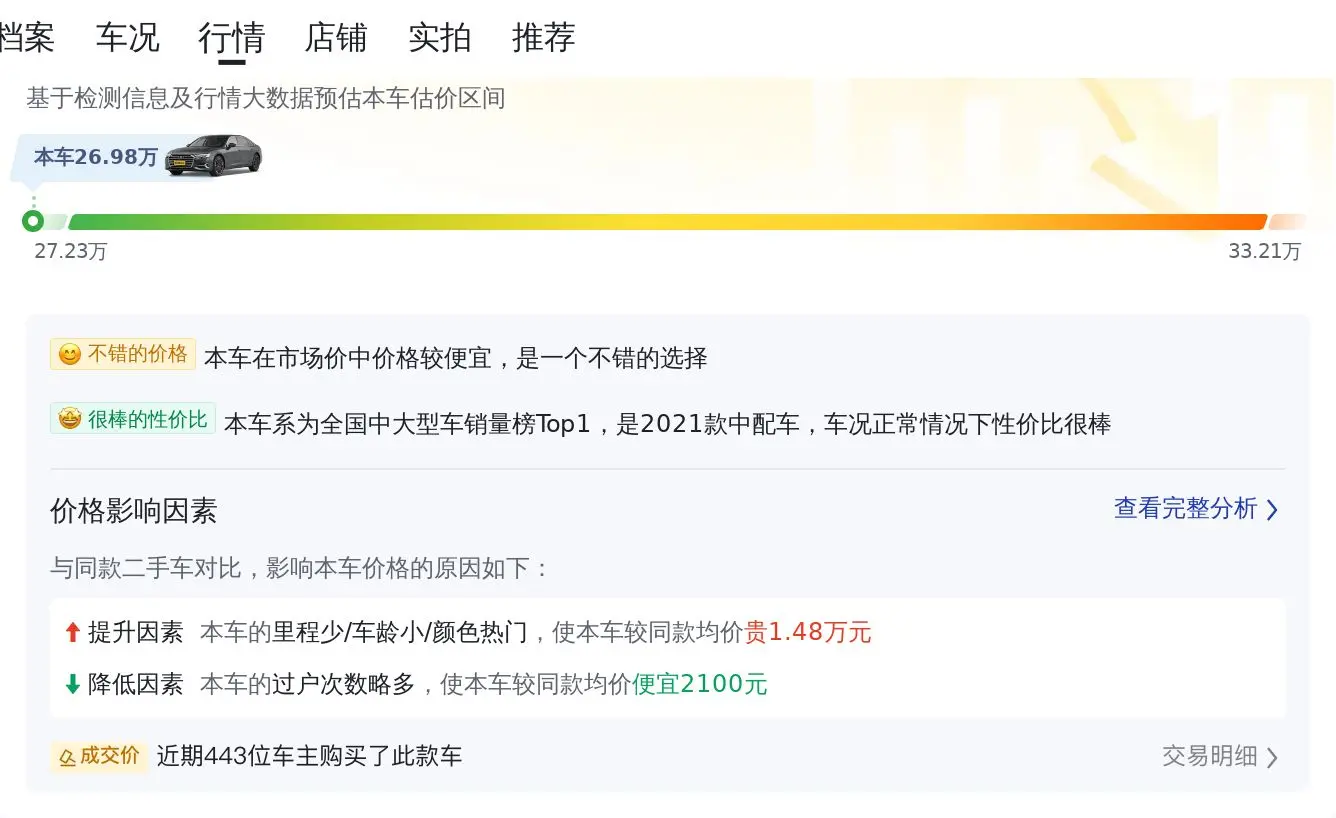Click the car thumbnail beside 本车26.98万

click(214, 155)
